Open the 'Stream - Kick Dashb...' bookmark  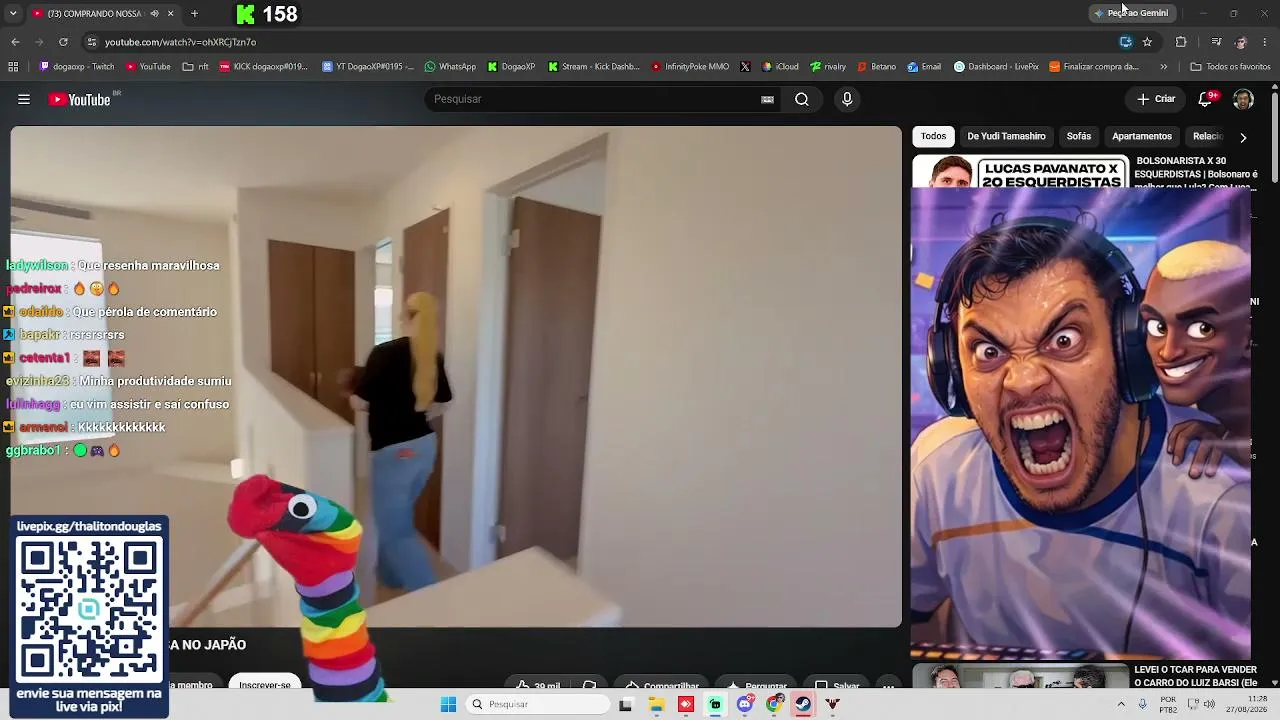[593, 67]
